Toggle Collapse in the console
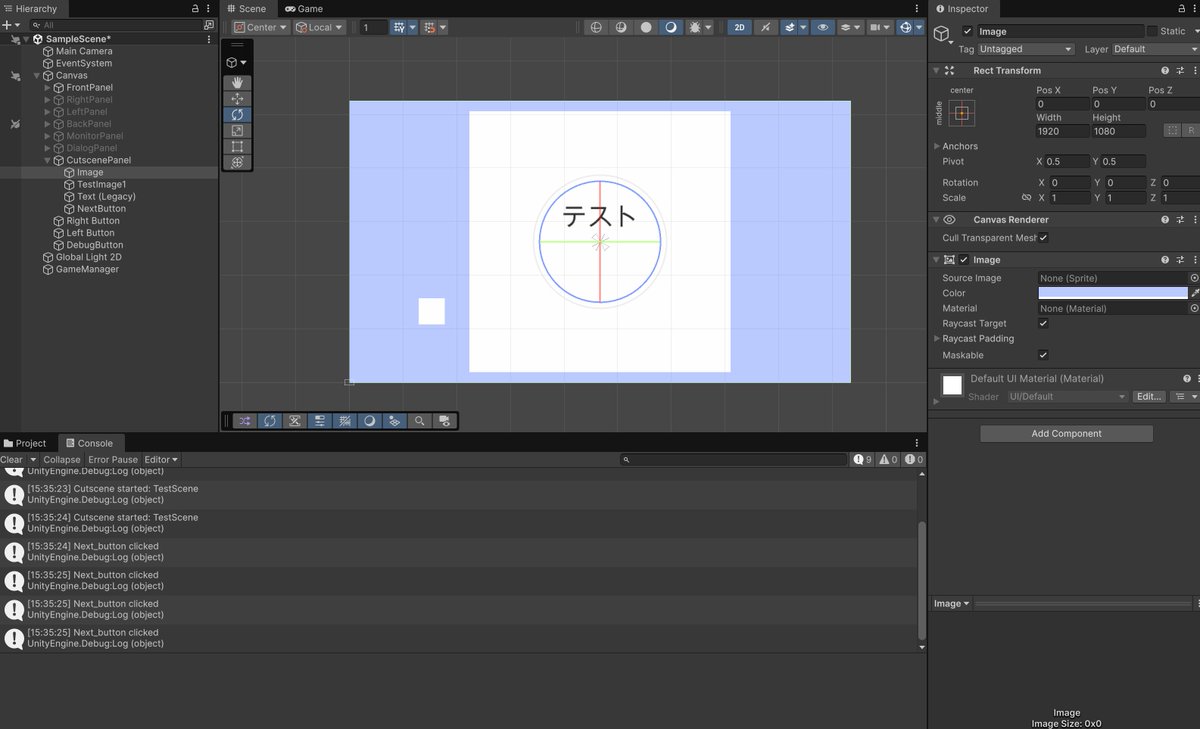The height and width of the screenshot is (729, 1200). pos(62,460)
